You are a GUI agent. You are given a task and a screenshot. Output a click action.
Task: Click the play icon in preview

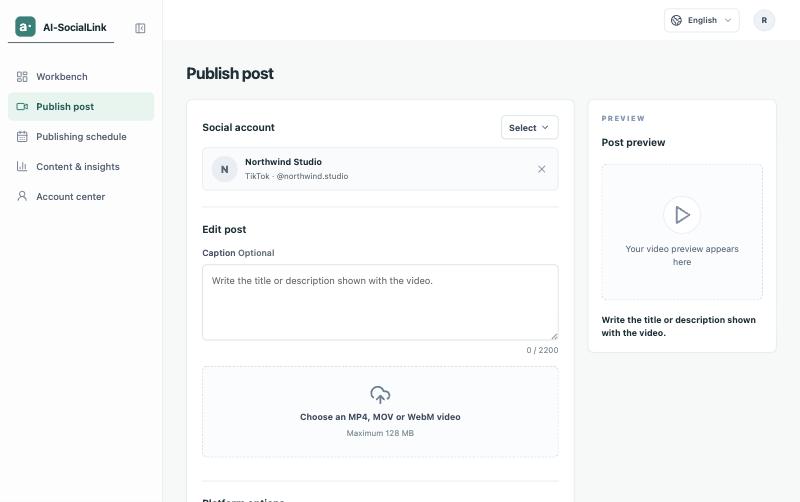[682, 215]
